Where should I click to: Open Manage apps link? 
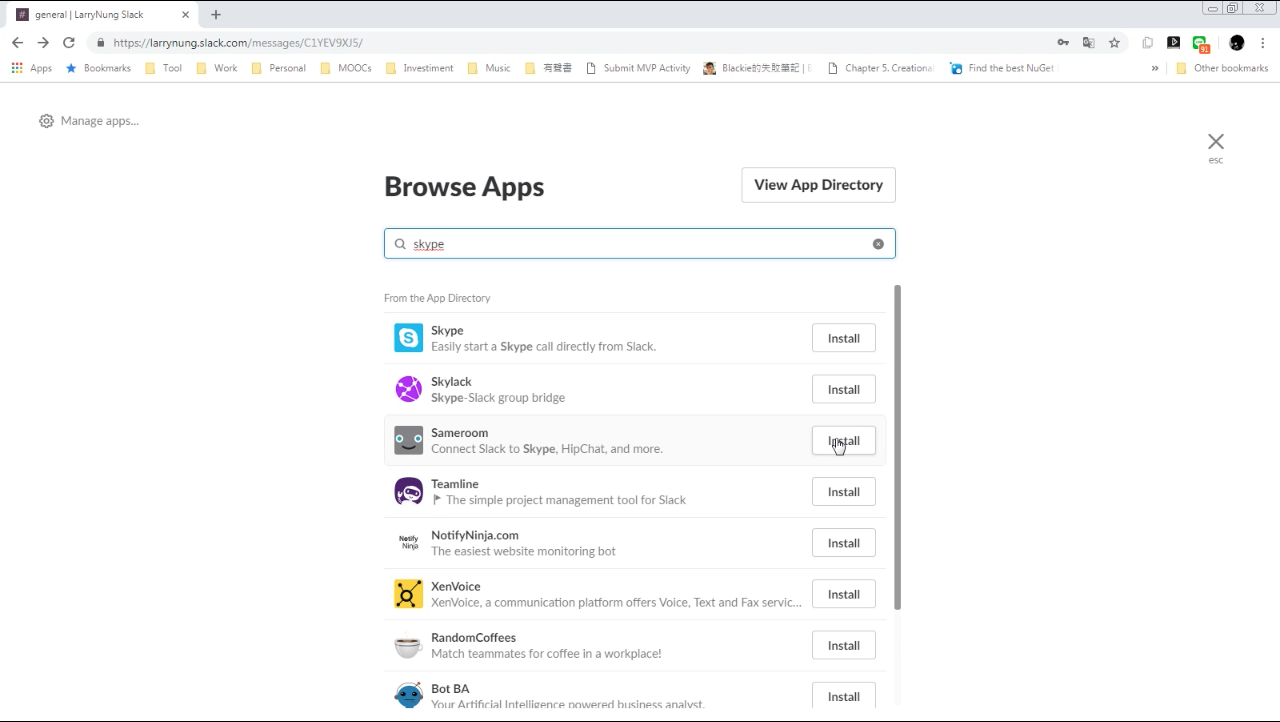point(100,121)
